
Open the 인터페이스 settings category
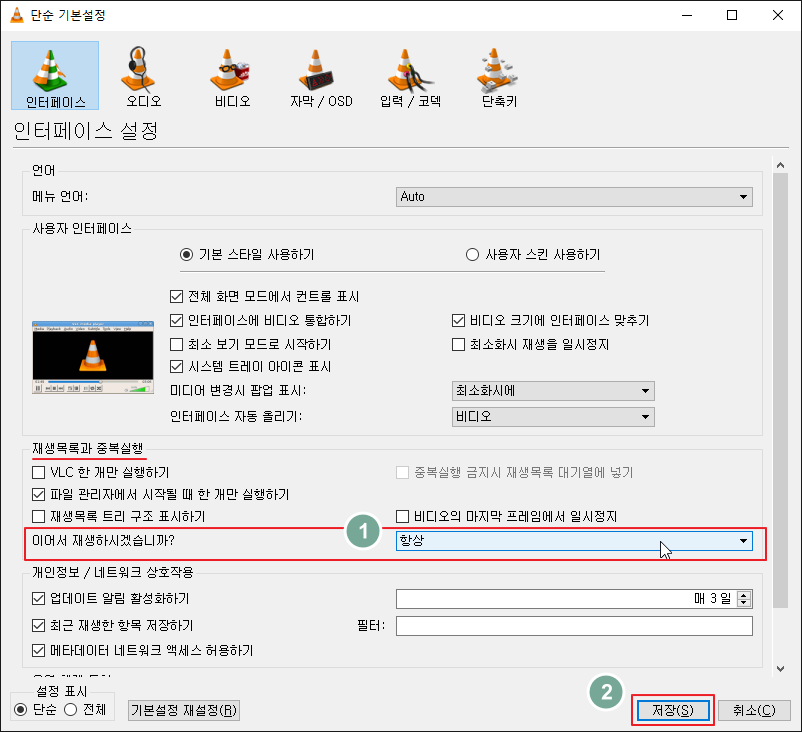pyautogui.click(x=55, y=76)
